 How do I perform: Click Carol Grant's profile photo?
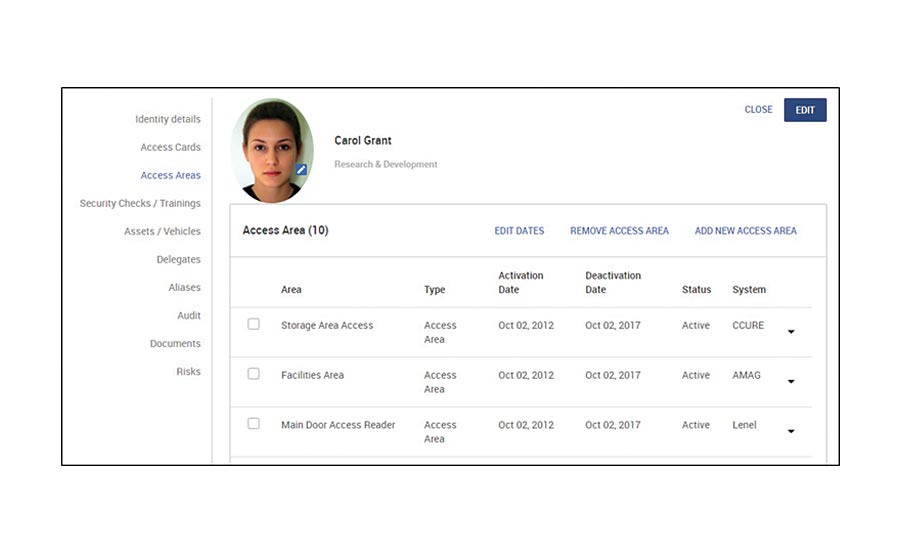(270, 148)
